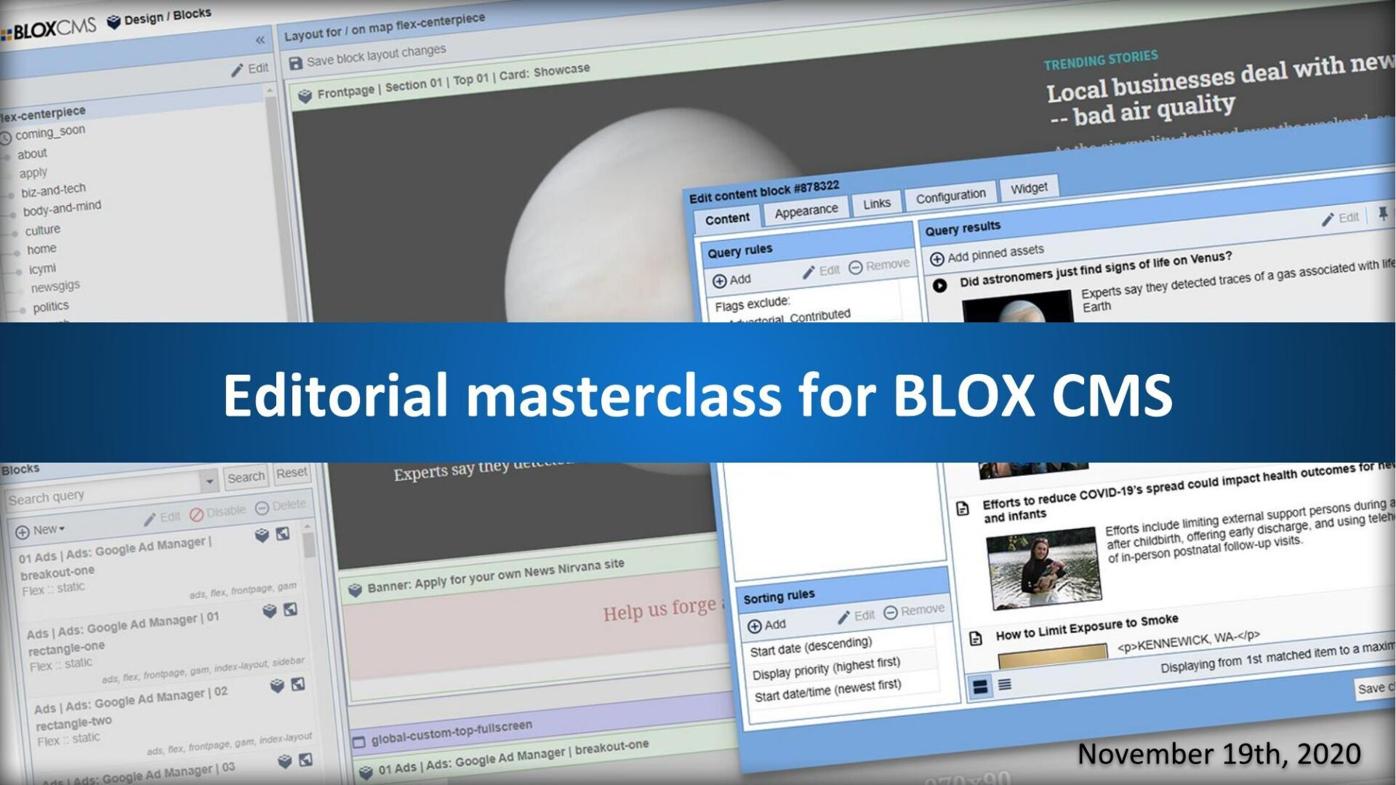
Task: Click Edit under Query rules
Action: coord(821,271)
